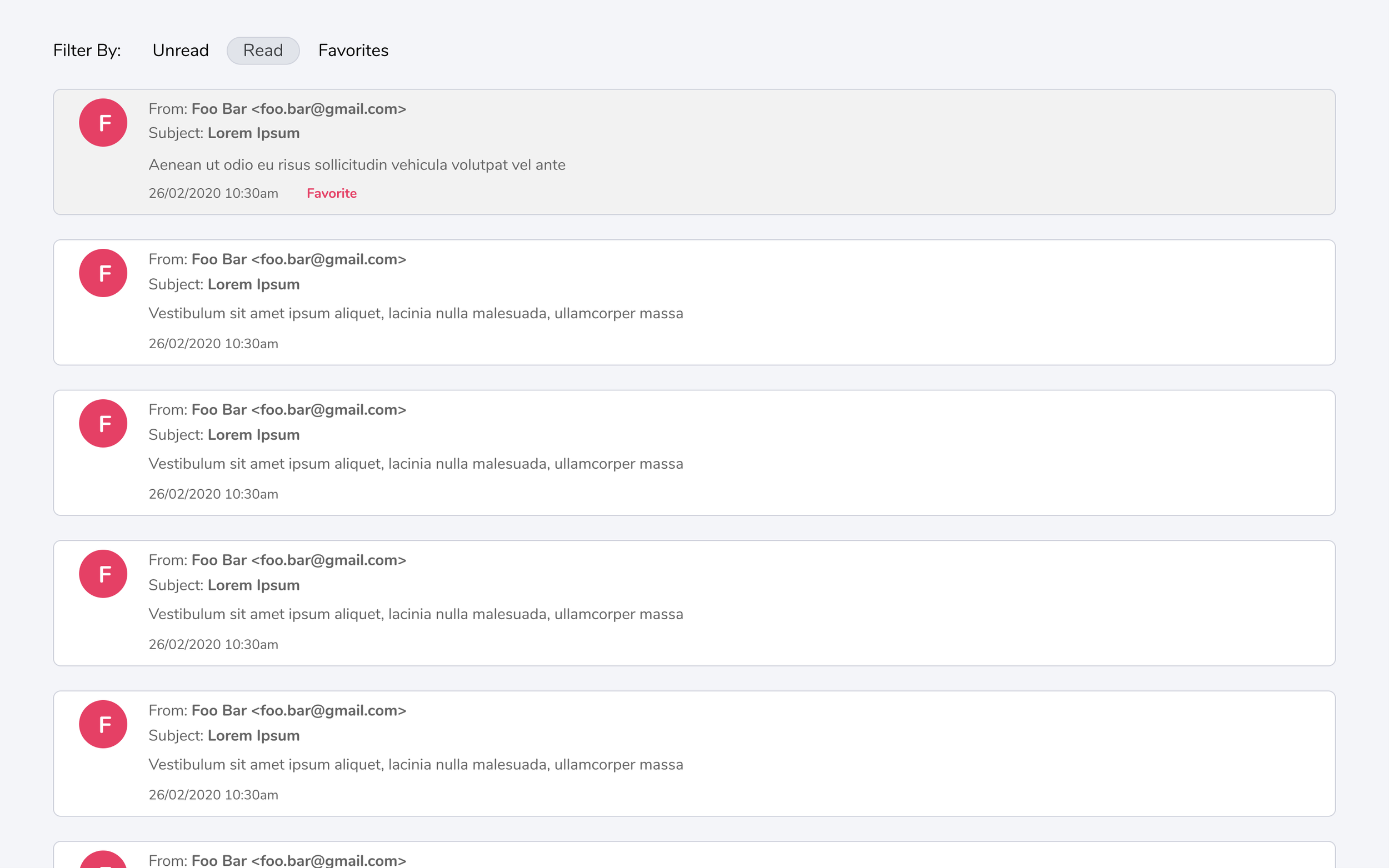Viewport: 1389px width, 868px height.
Task: Click the second email's sender foo.bar@gmail.com
Action: [328, 259]
